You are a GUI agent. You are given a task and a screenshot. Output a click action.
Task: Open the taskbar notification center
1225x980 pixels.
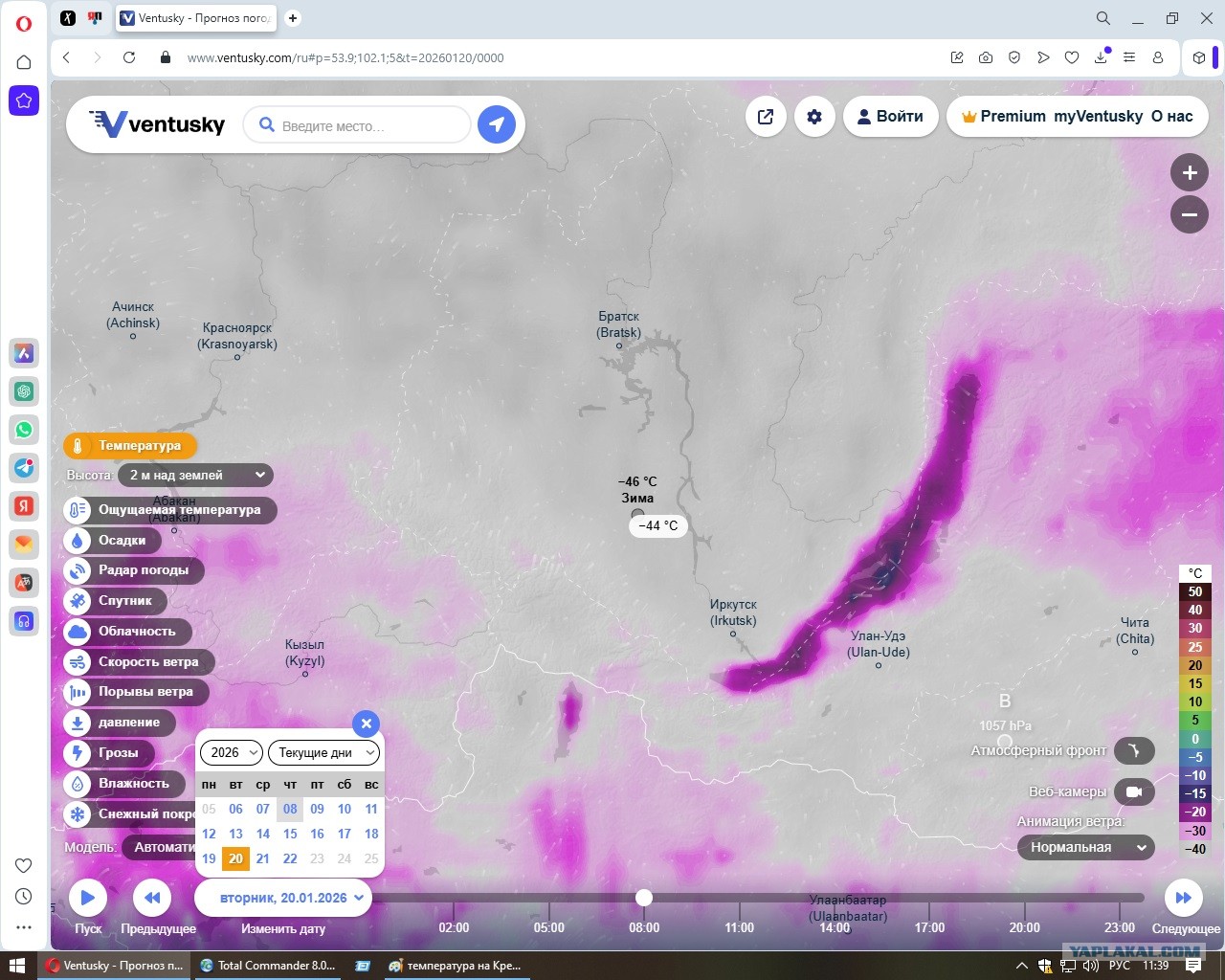[x=1194, y=966]
